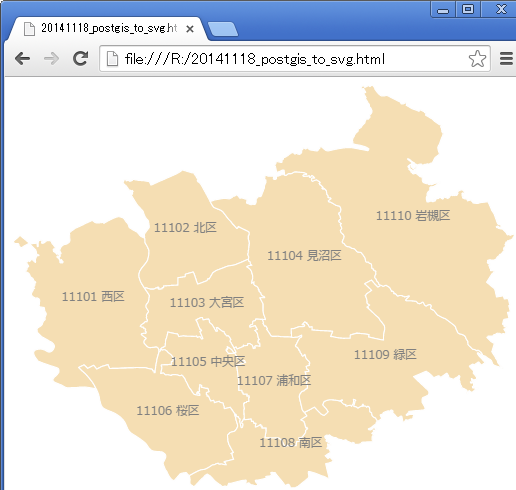Image resolution: width=516 pixels, height=490 pixels.
Task: Click the 11109 緑区 map region
Action: 385,354
